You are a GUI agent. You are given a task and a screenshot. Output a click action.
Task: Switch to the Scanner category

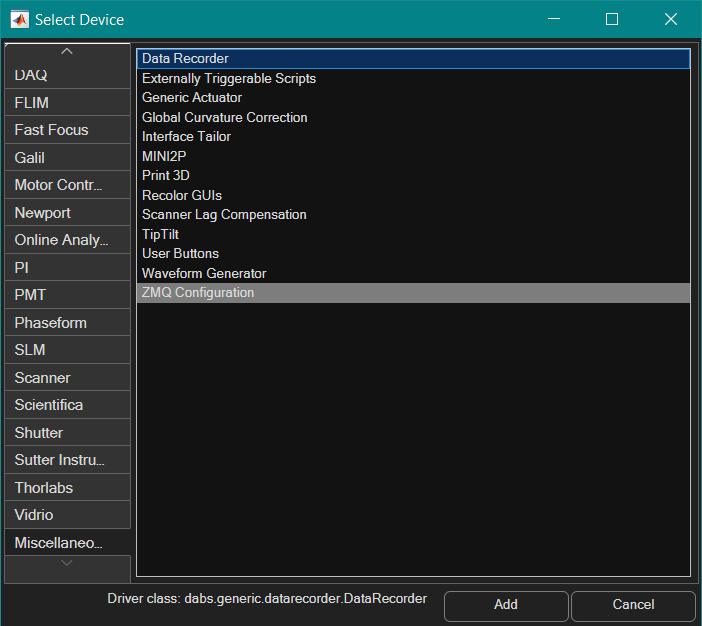(68, 378)
